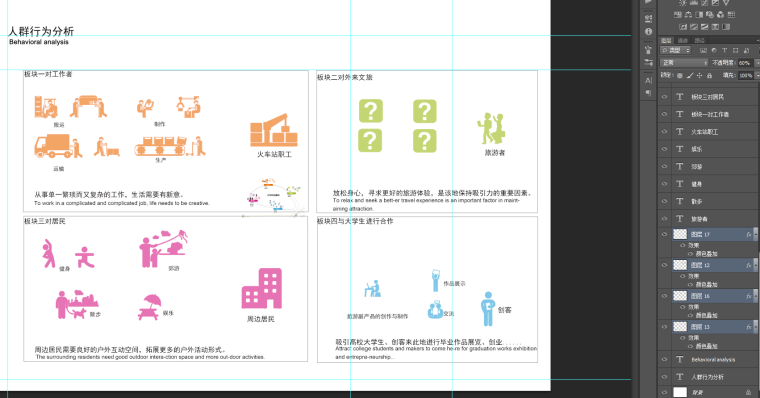
Task: Click the lock all padlock icon
Action: tap(709, 76)
